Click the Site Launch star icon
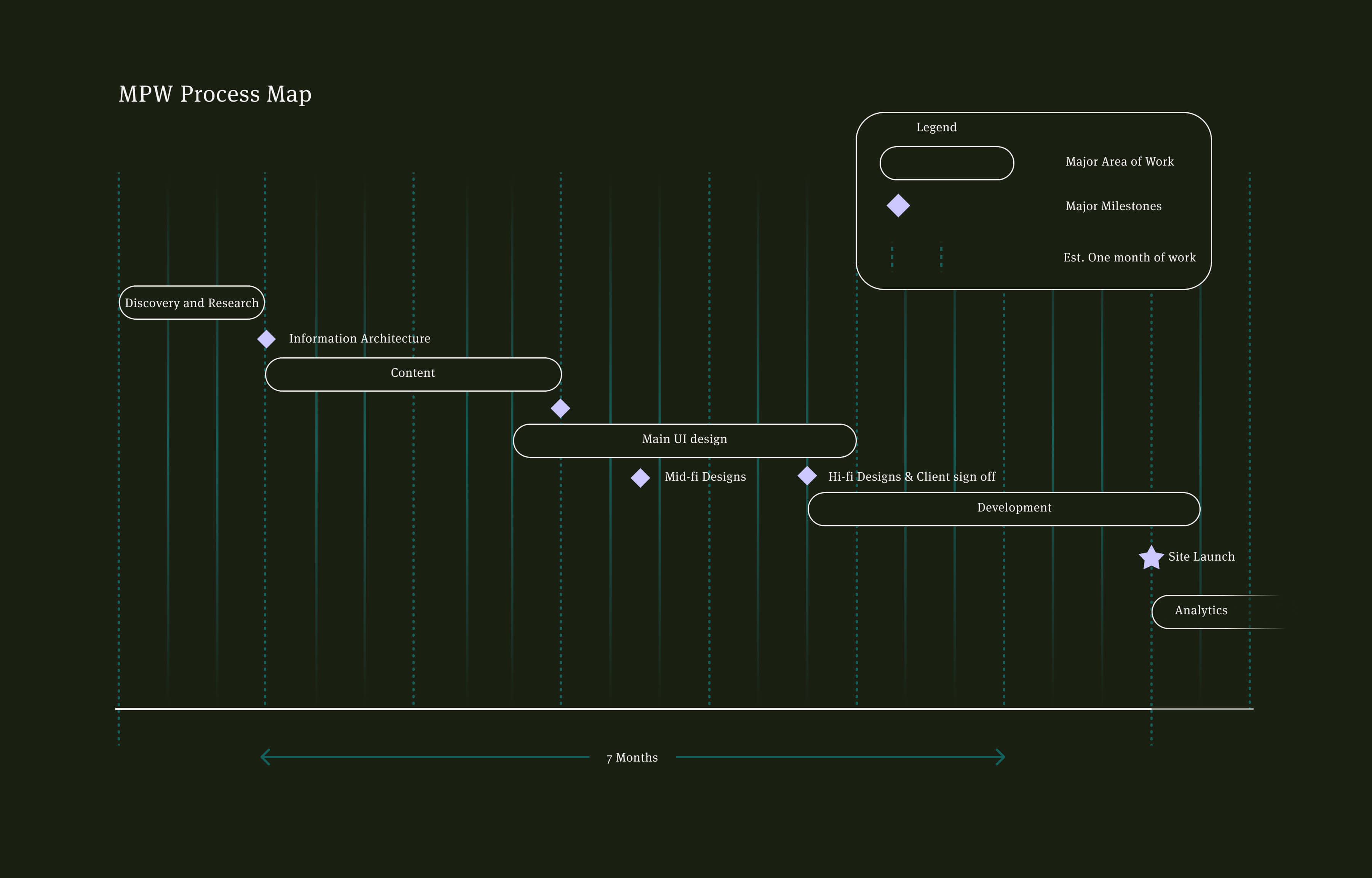This screenshot has width=1372, height=878. tap(1151, 558)
